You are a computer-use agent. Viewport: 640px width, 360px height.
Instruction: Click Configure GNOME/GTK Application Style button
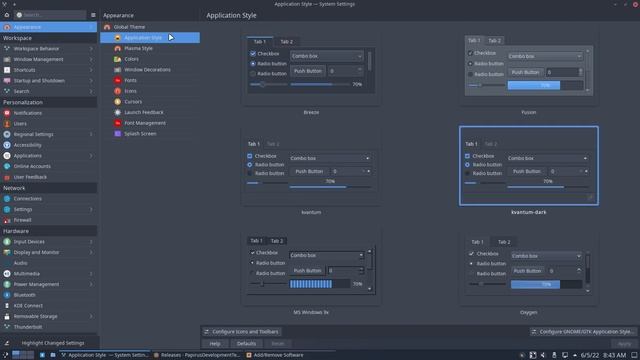(x=584, y=332)
